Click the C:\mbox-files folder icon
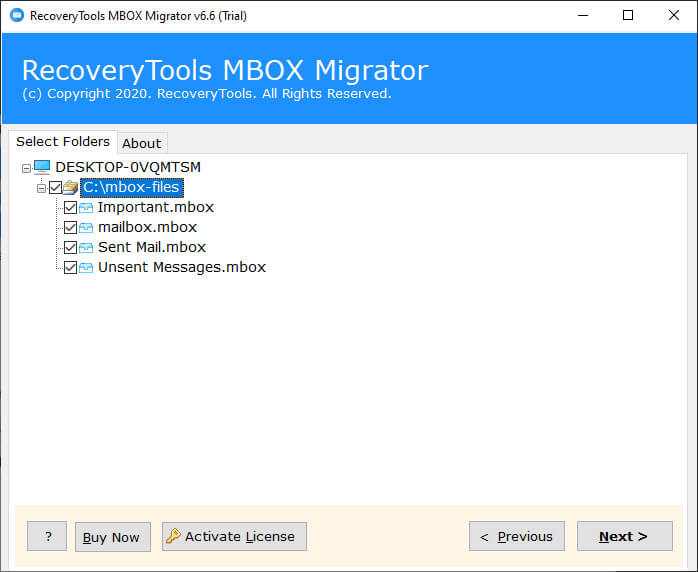This screenshot has height=572, width=698. tap(70, 187)
